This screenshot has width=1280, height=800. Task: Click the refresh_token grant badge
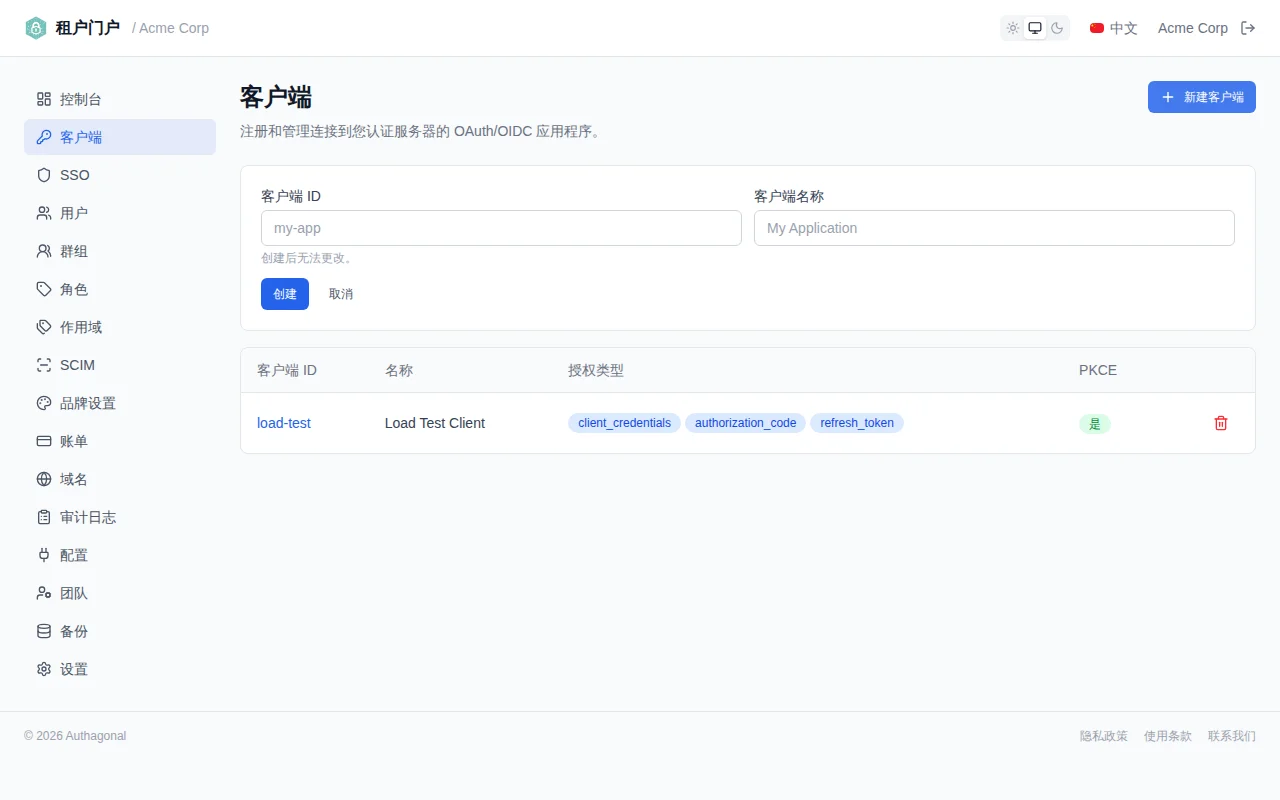857,423
